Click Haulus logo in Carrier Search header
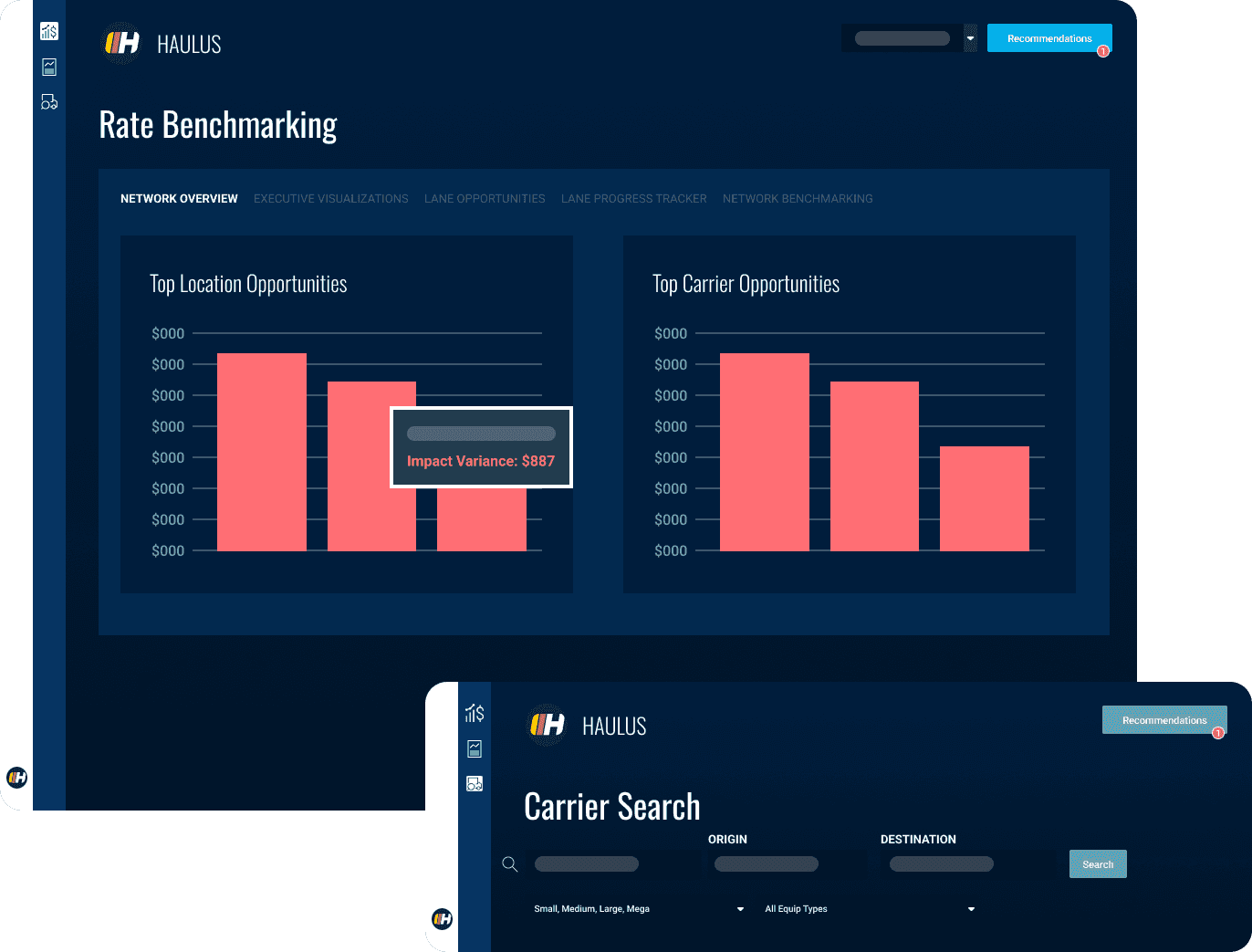This screenshot has height=952, width=1252. click(x=547, y=725)
